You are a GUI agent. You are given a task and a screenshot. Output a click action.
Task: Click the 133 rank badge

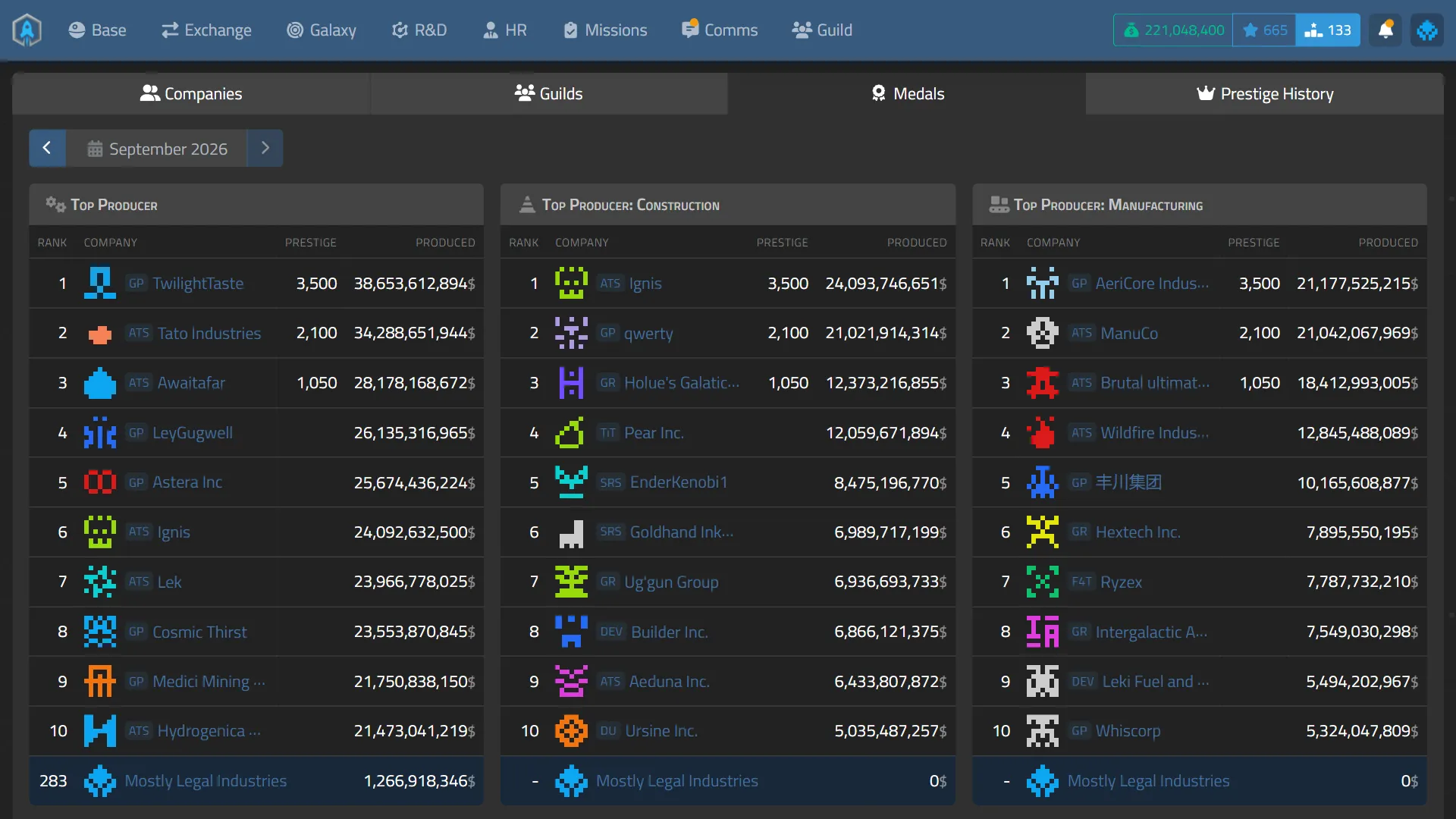[x=1328, y=30]
